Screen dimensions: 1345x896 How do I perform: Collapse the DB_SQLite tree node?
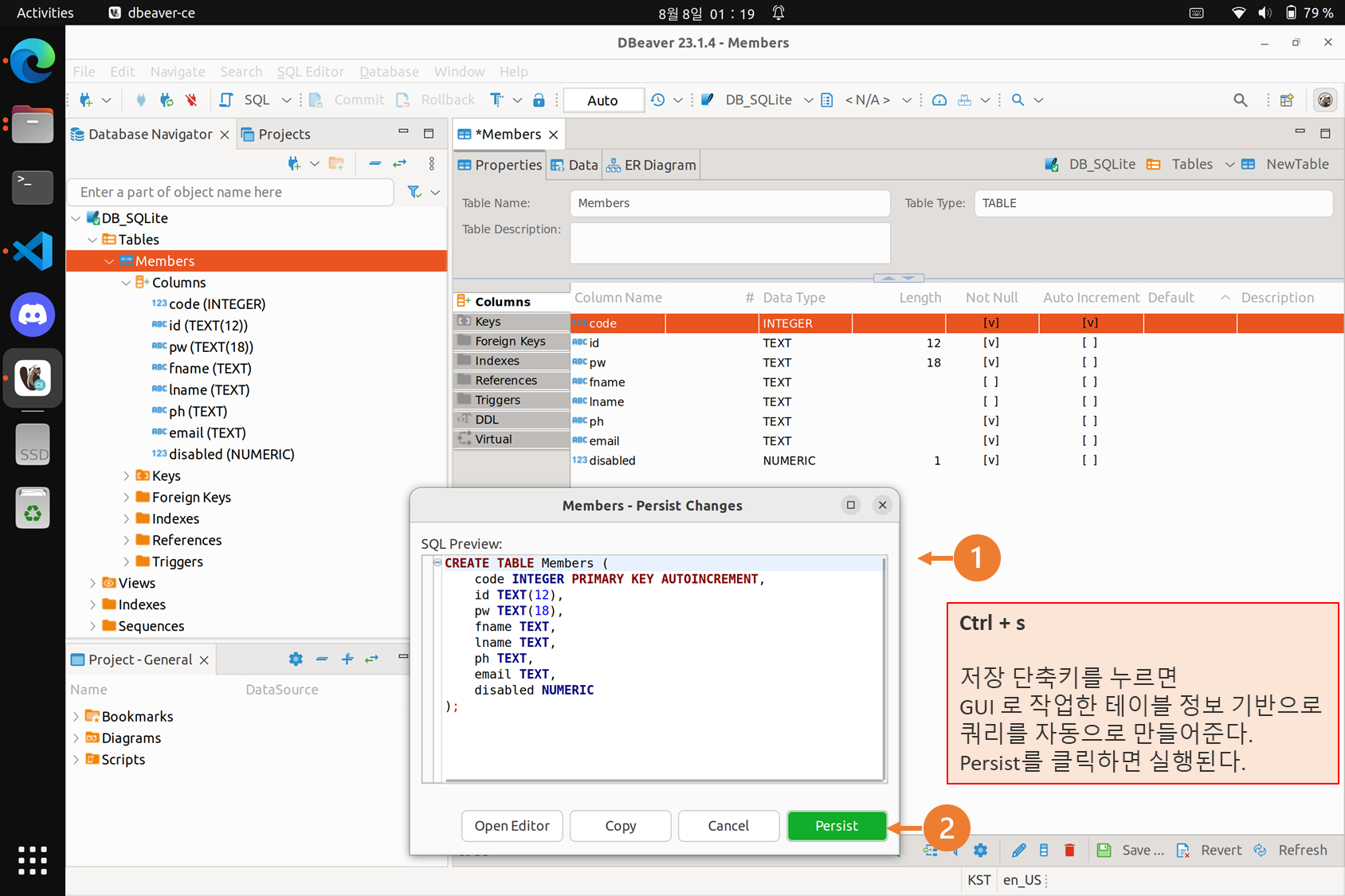76,218
